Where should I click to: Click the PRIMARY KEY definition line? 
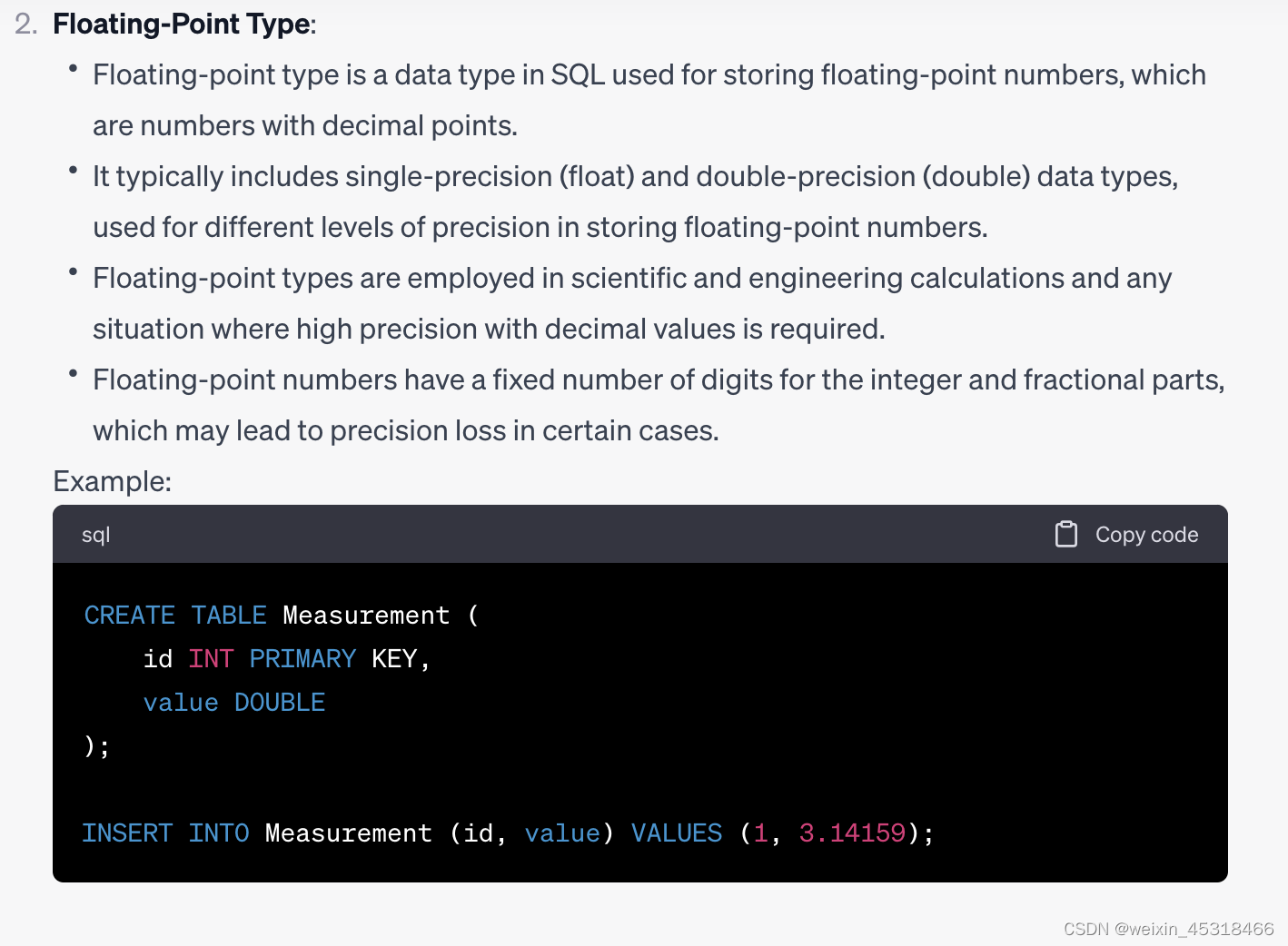(285, 658)
